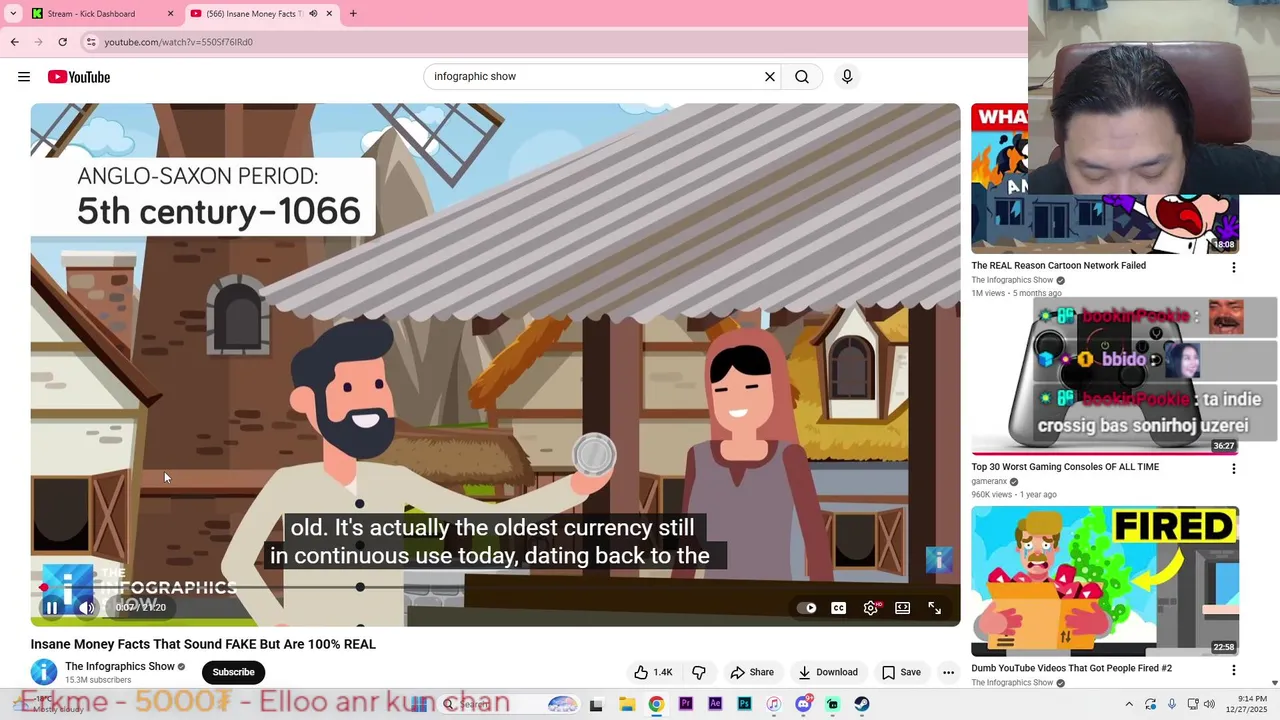The image size is (1280, 720).
Task: View site information icon in address bar
Action: 91,42
